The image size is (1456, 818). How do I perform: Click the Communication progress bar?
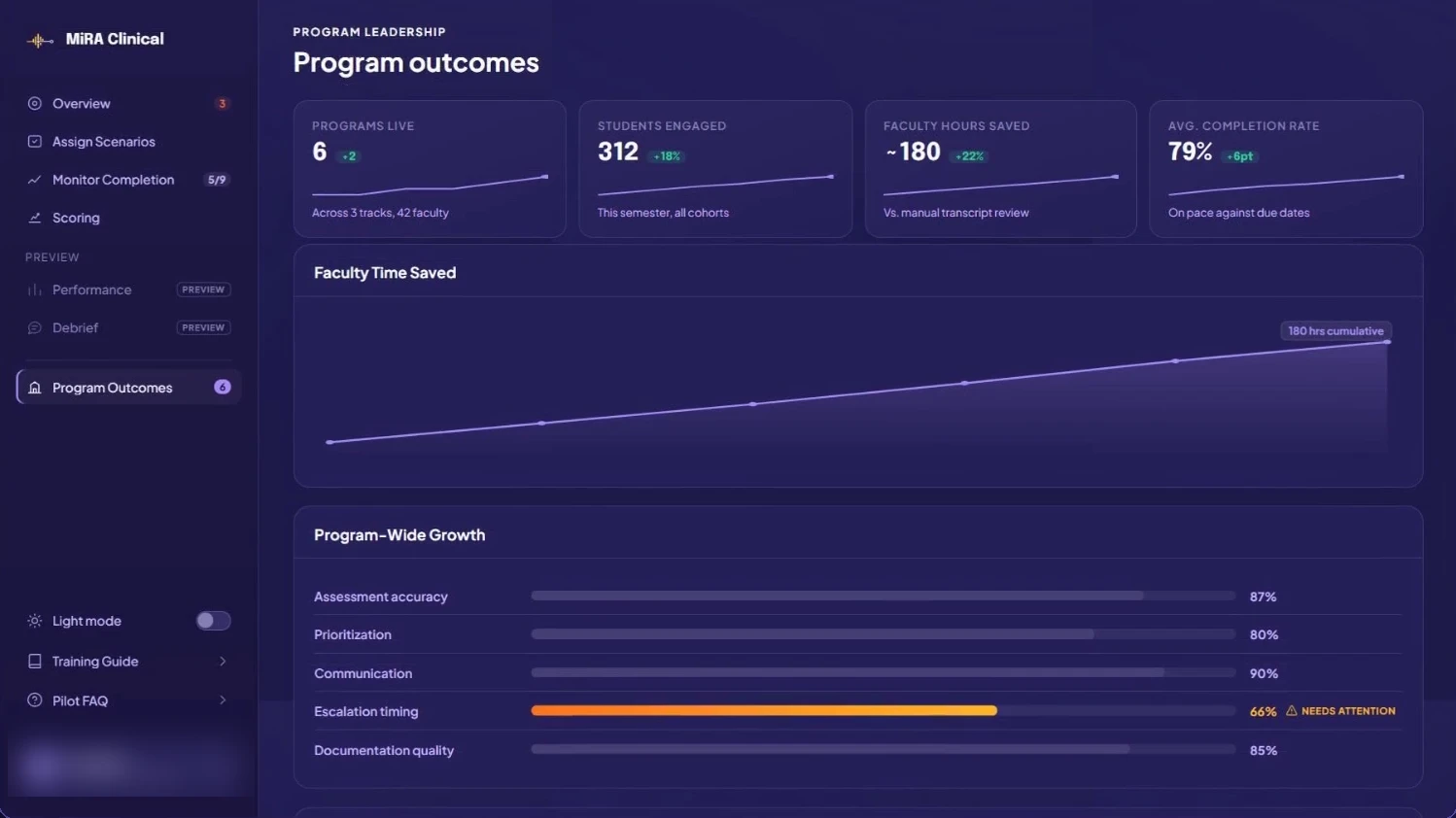pos(883,673)
